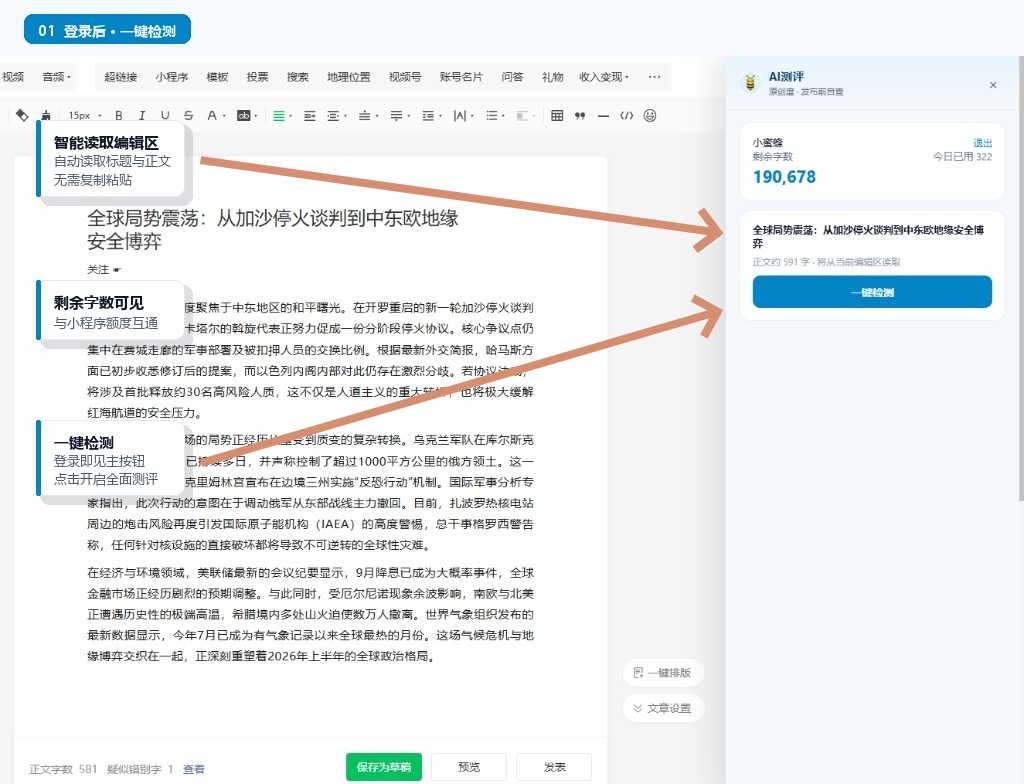Click the first-line indent icon
The image size is (1024, 784).
click(x=310, y=116)
